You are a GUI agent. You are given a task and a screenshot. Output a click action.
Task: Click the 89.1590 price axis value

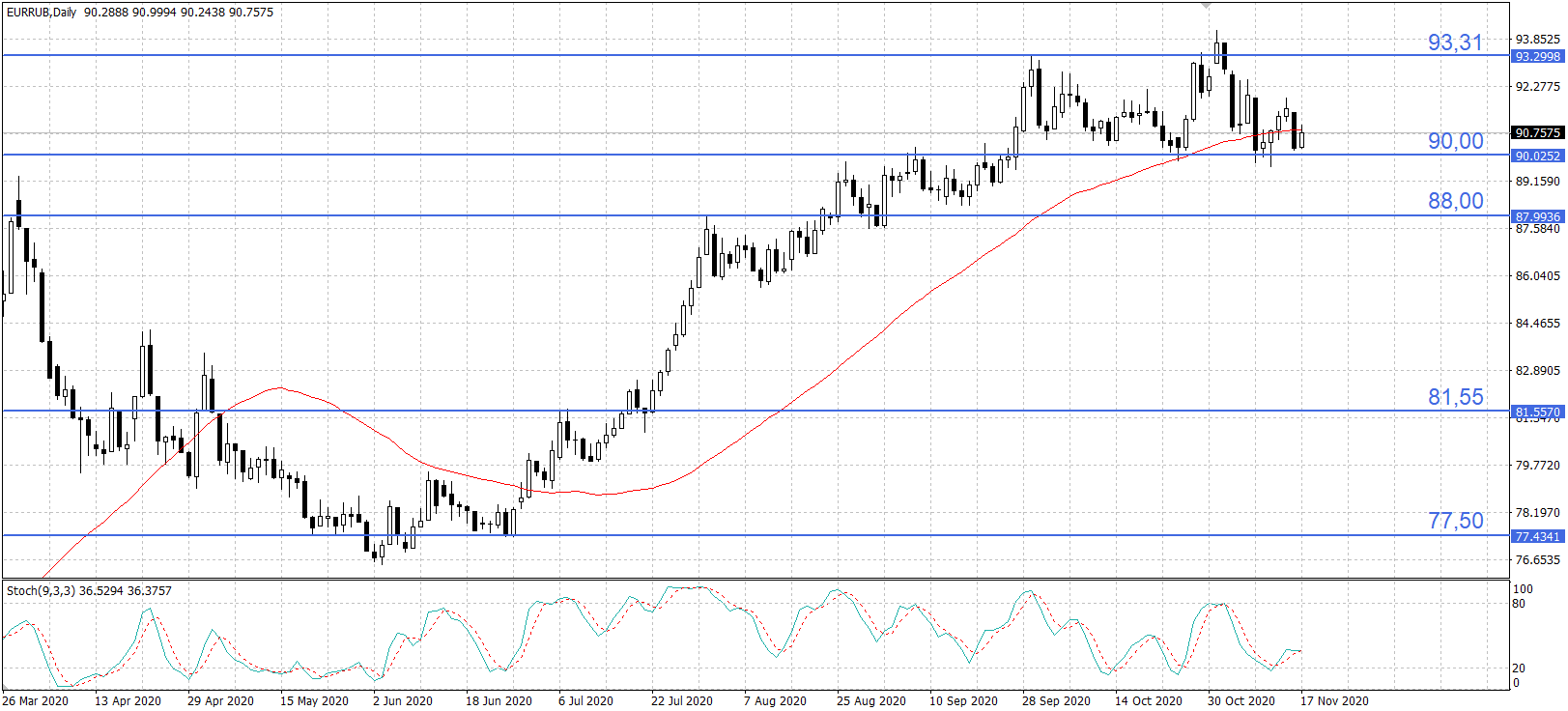[x=1537, y=182]
